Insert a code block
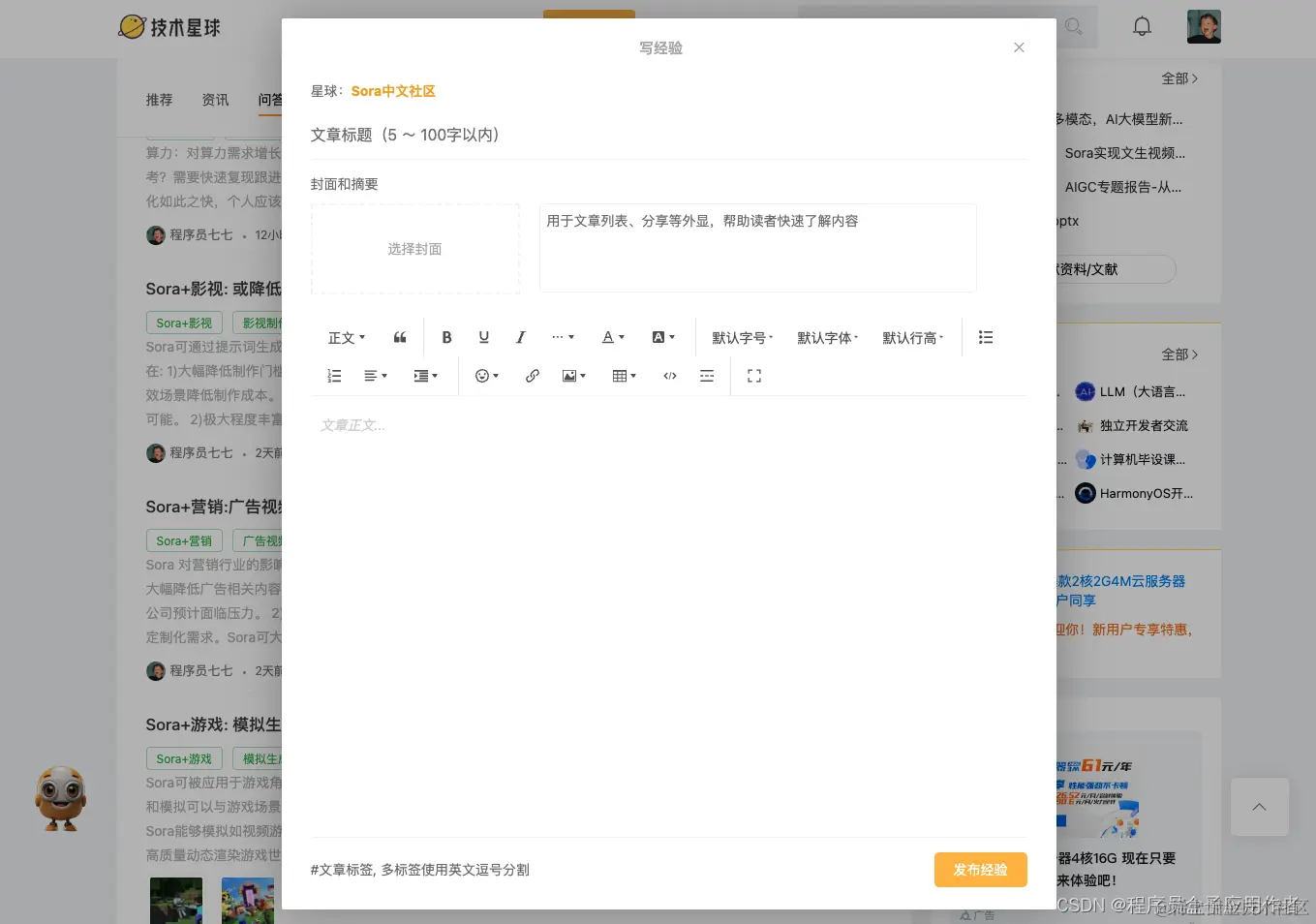1316x924 pixels. 669,376
